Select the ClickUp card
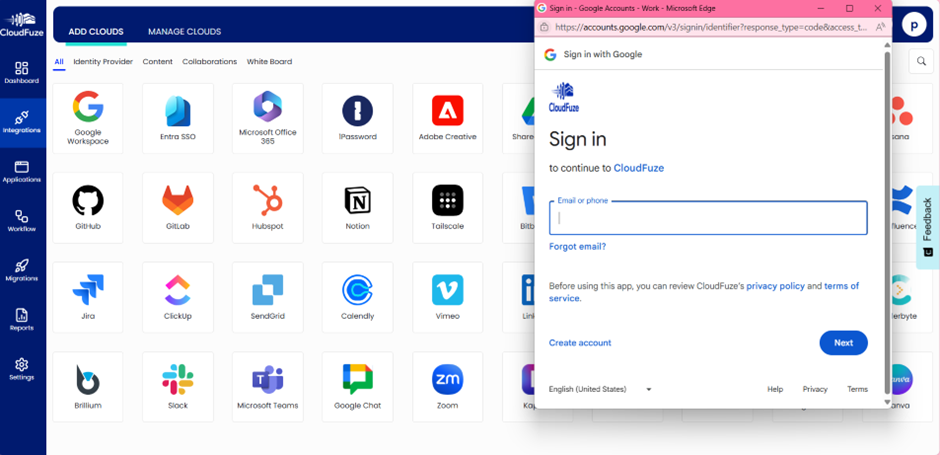Viewport: 940px width, 455px height. pos(178,297)
